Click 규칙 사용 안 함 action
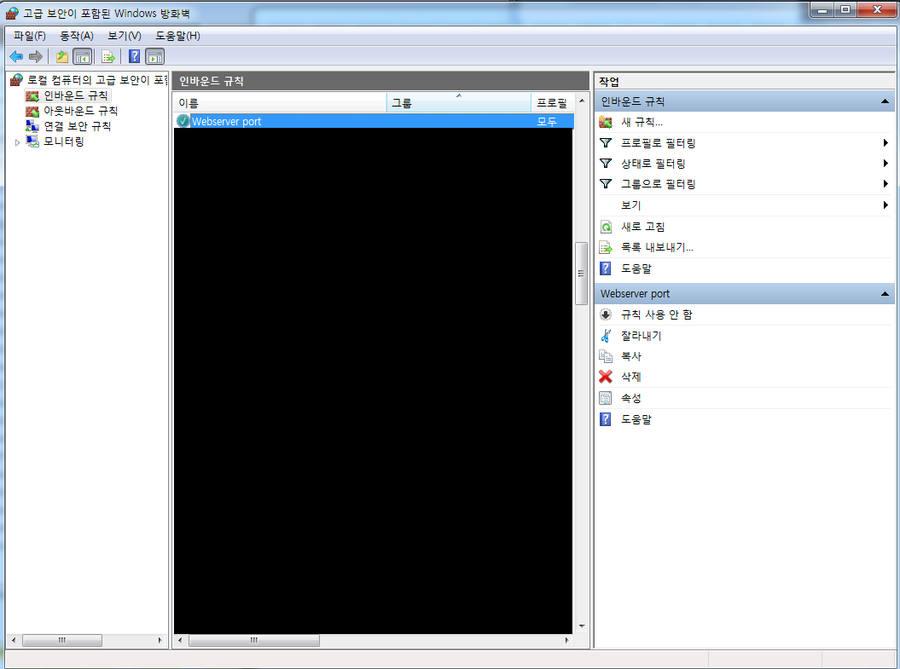 point(657,314)
